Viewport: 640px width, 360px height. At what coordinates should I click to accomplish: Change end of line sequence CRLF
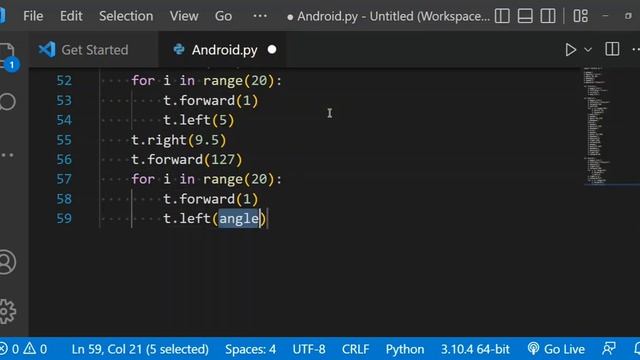click(356, 349)
